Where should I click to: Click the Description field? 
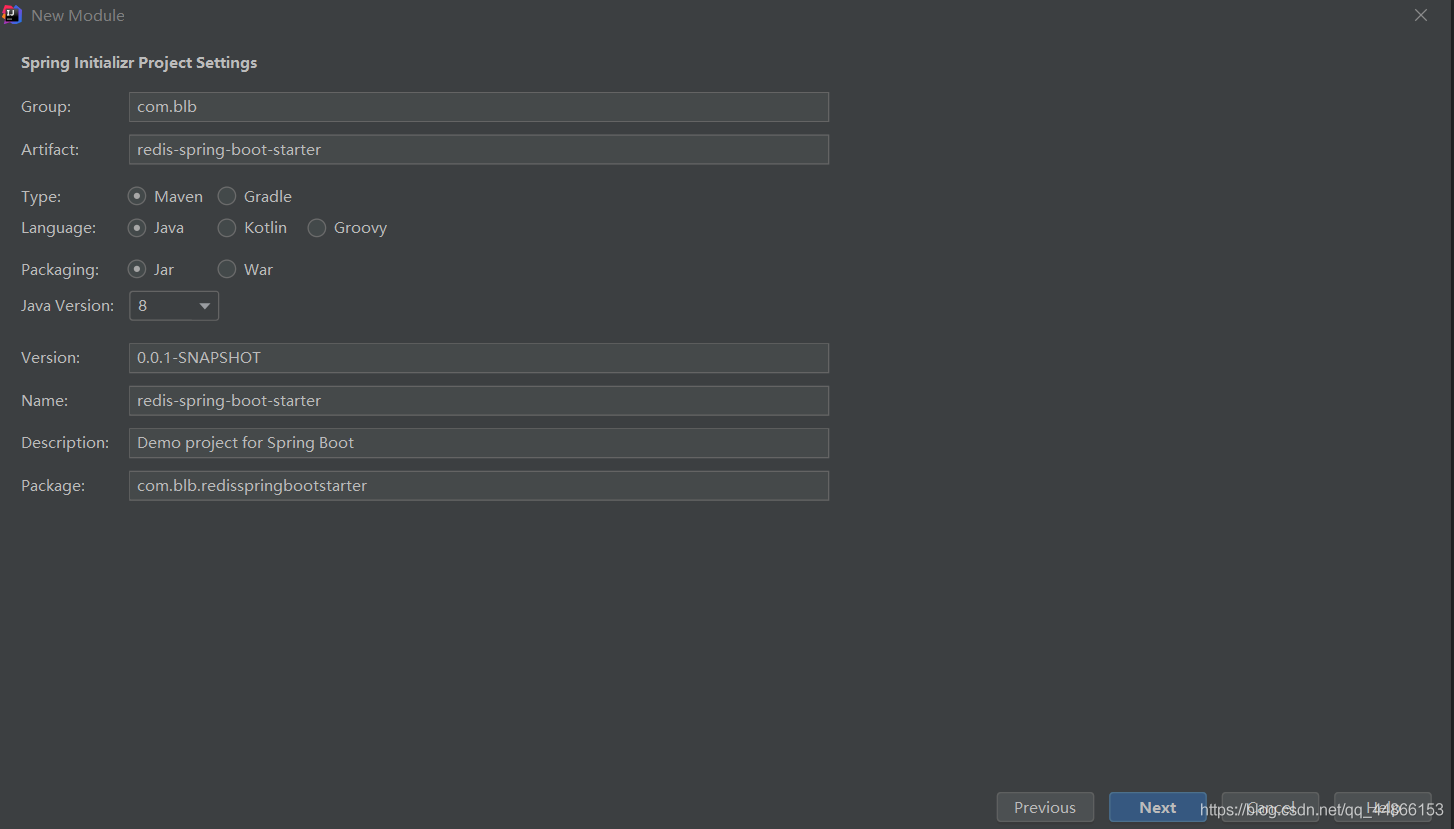pos(479,443)
